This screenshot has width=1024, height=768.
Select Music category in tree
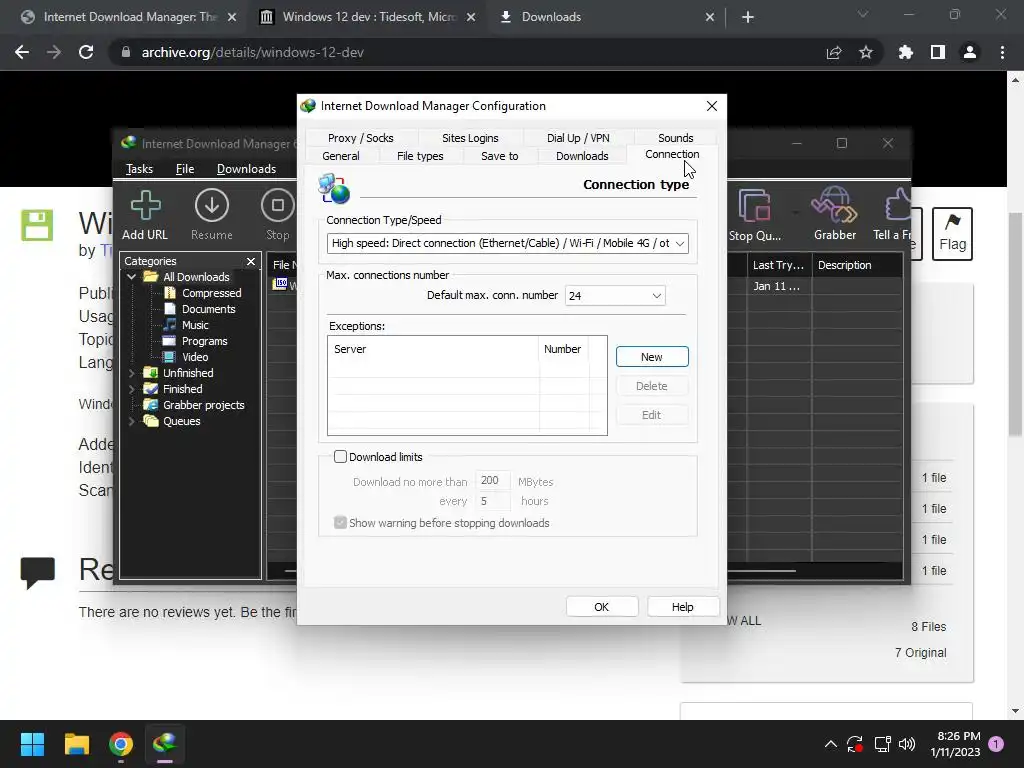(x=195, y=325)
